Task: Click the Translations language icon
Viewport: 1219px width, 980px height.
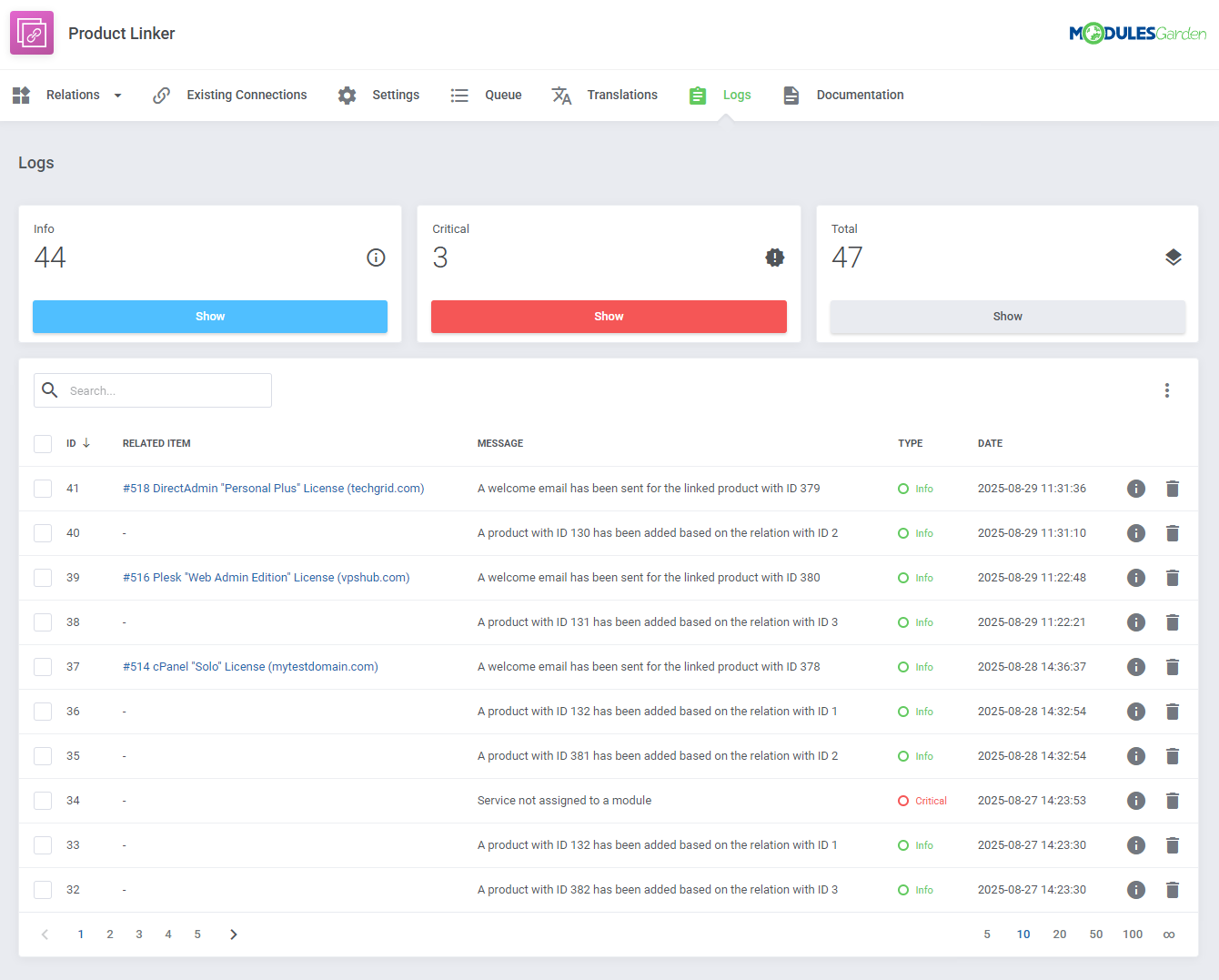Action: coord(562,95)
